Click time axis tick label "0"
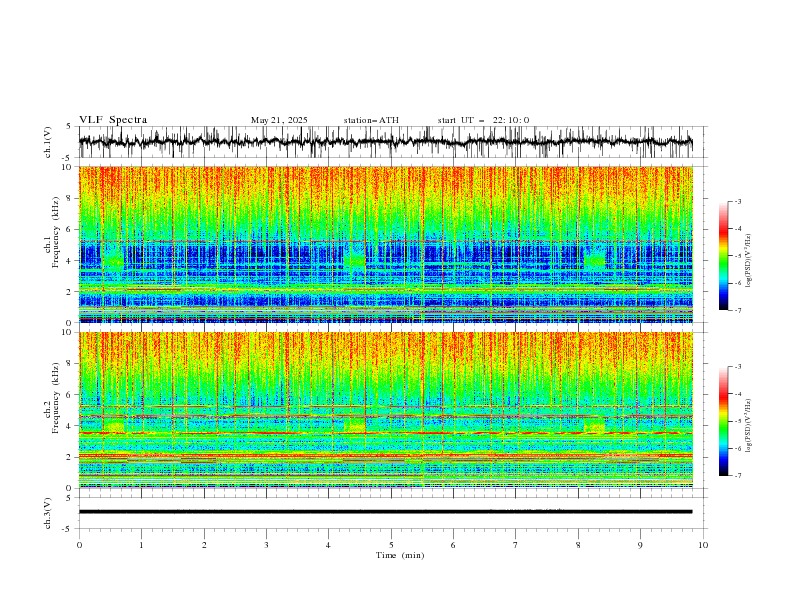Screen dimensions: 792x612 [79, 545]
